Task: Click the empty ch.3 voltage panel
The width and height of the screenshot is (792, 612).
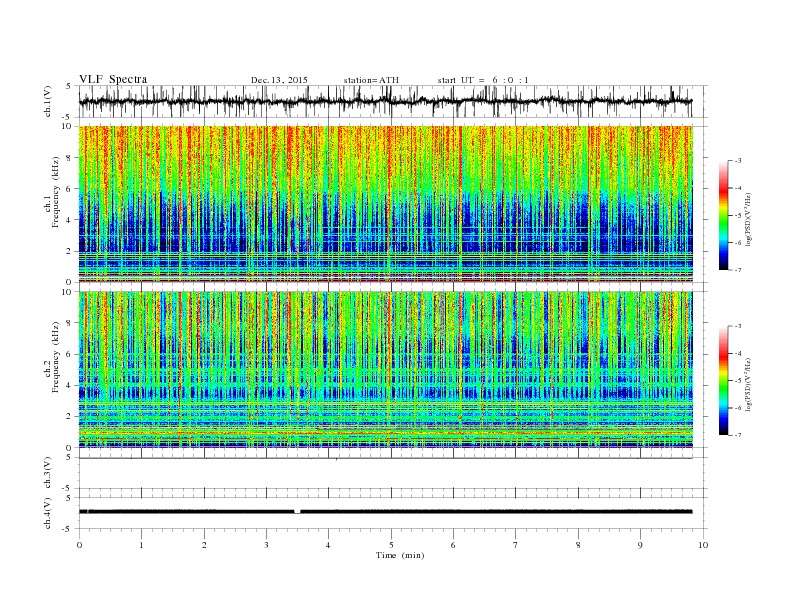Action: point(393,473)
